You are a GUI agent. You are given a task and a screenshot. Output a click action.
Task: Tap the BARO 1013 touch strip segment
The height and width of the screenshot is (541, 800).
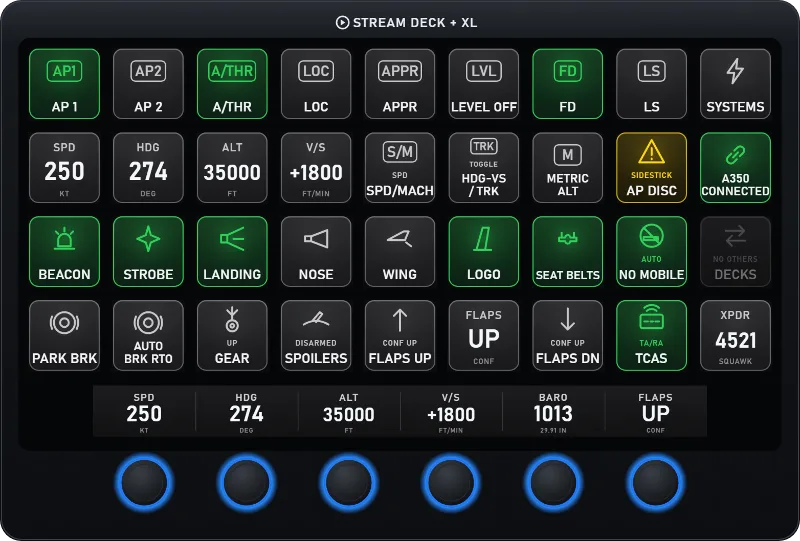point(553,411)
